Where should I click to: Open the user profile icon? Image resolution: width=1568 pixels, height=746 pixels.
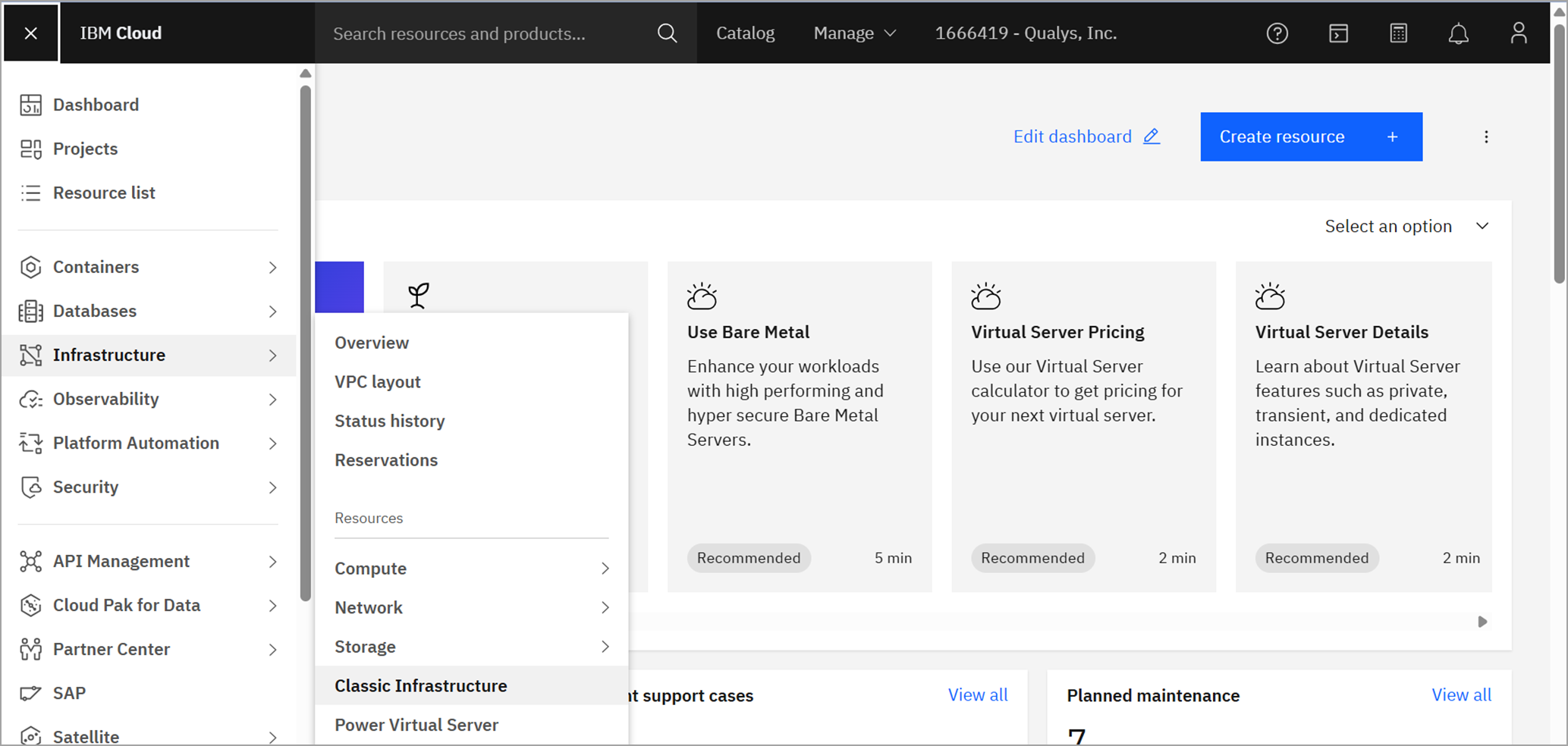(1518, 33)
